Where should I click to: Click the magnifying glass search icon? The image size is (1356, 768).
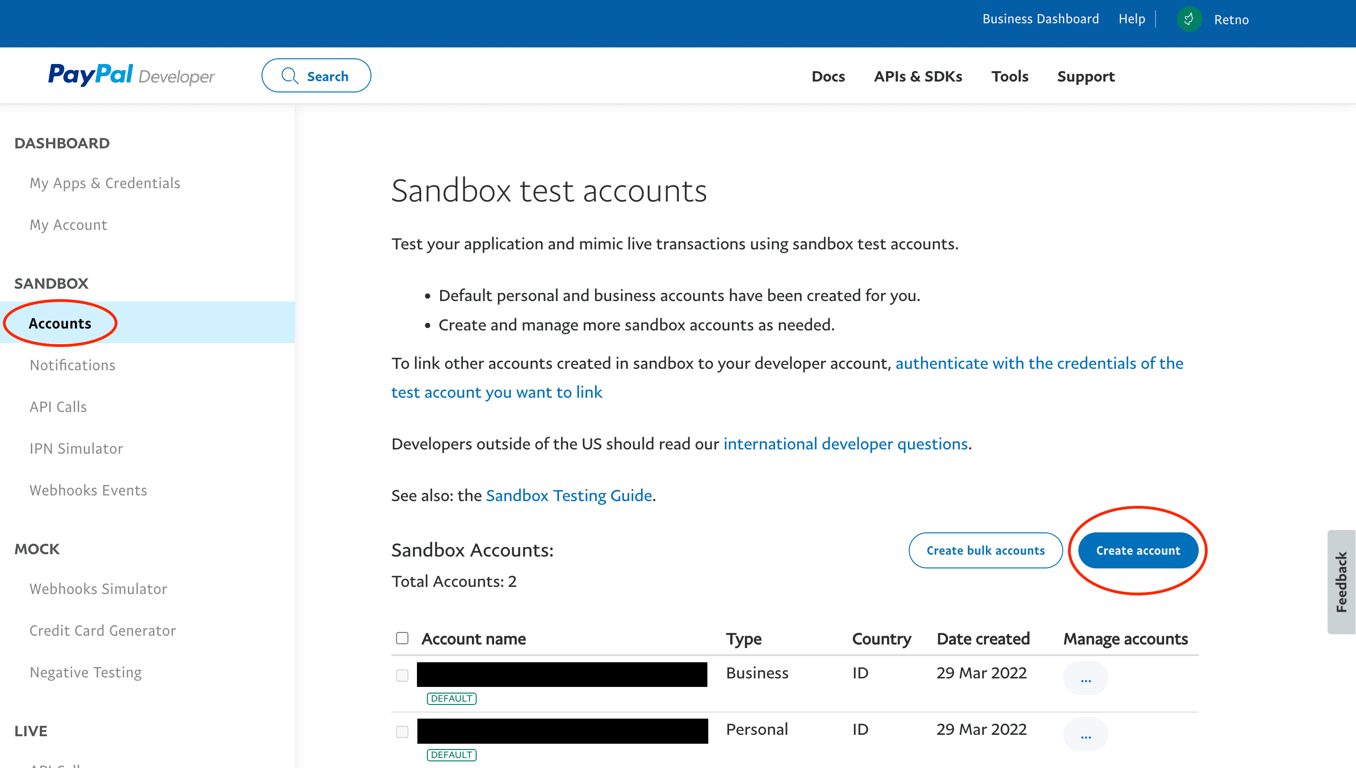point(290,76)
